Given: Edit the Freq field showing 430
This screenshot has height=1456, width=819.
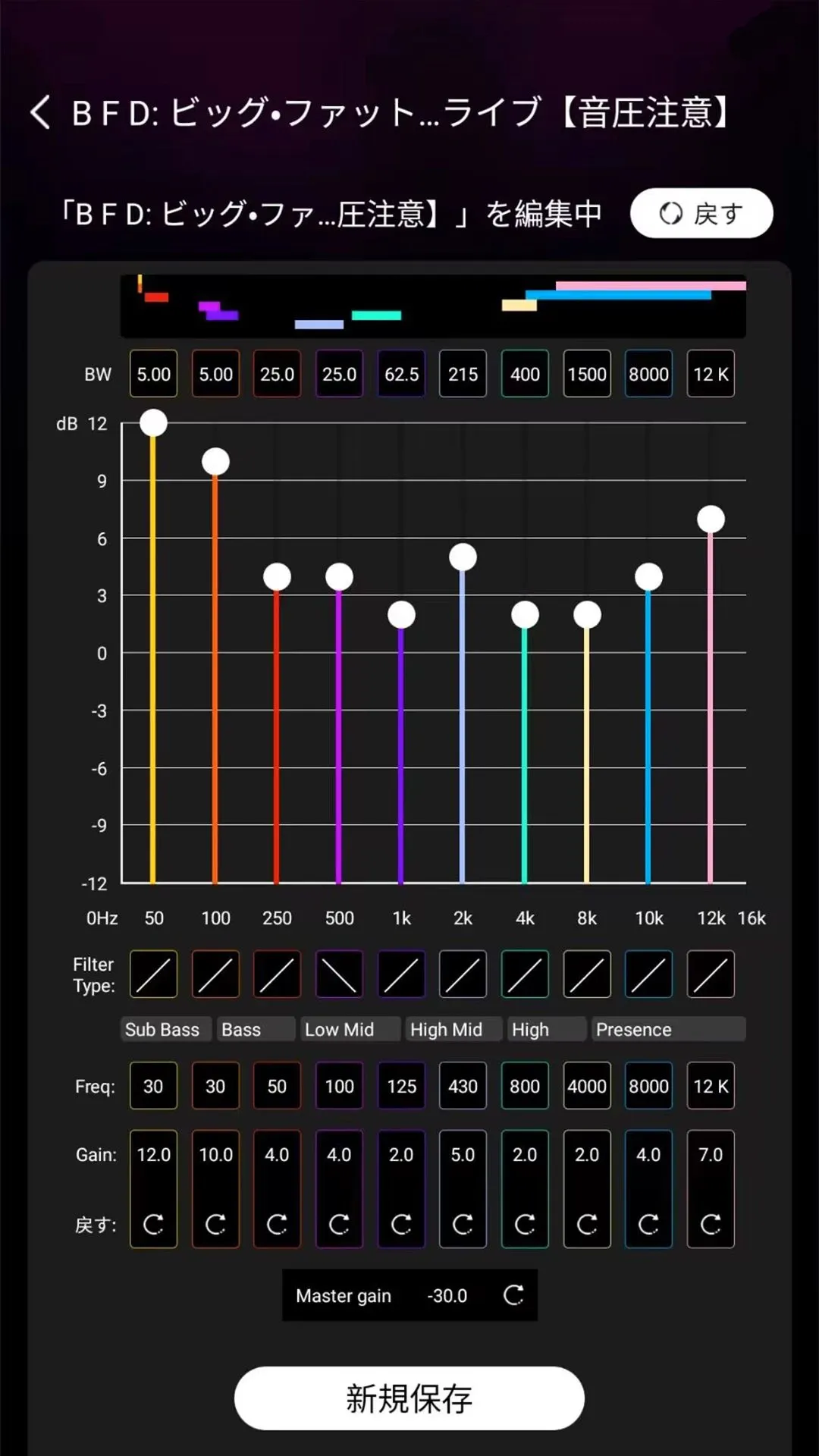Looking at the screenshot, I should tap(463, 1086).
